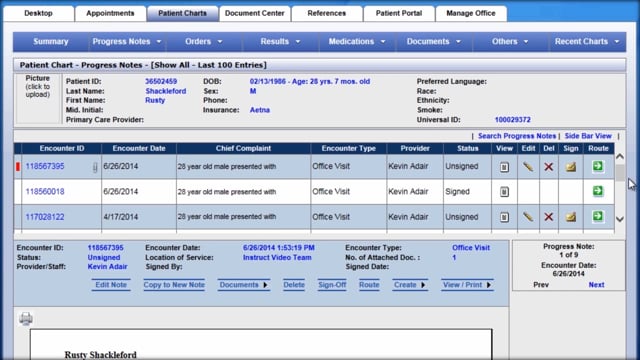
Task: Click Universal ID 100029372
Action: tap(513, 120)
